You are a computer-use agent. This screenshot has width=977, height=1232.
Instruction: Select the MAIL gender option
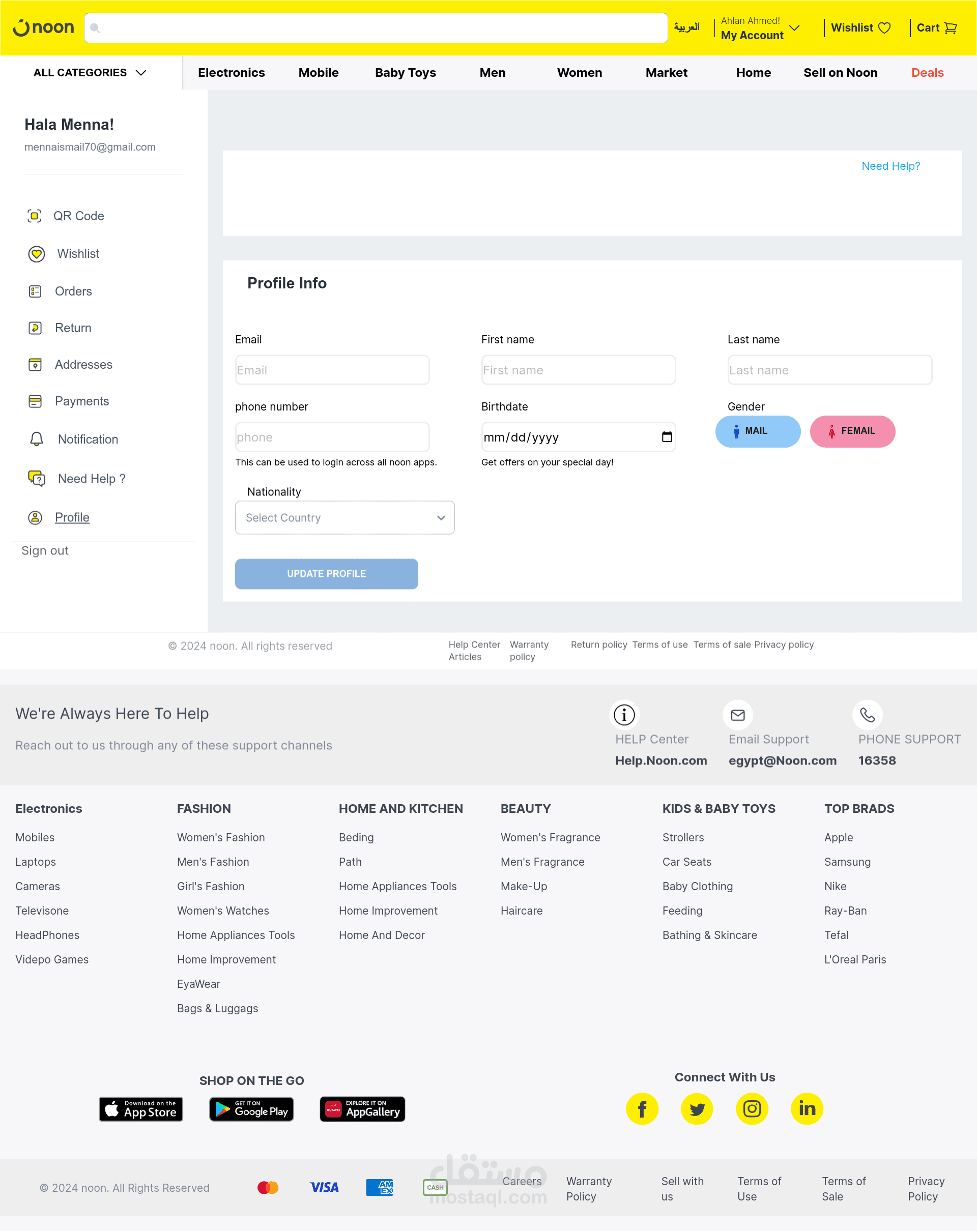[758, 431]
